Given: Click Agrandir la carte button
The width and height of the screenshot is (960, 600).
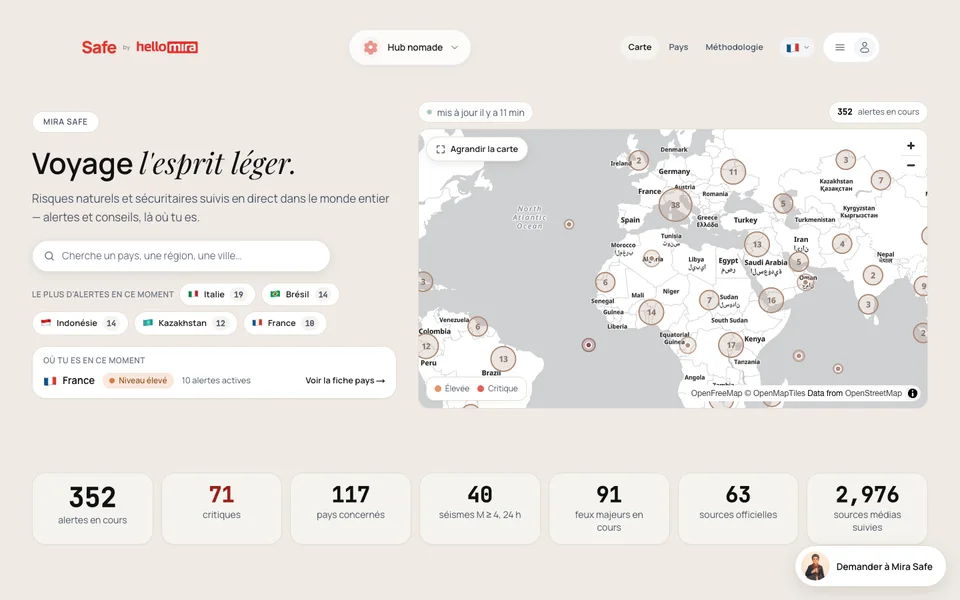Looking at the screenshot, I should (x=477, y=149).
